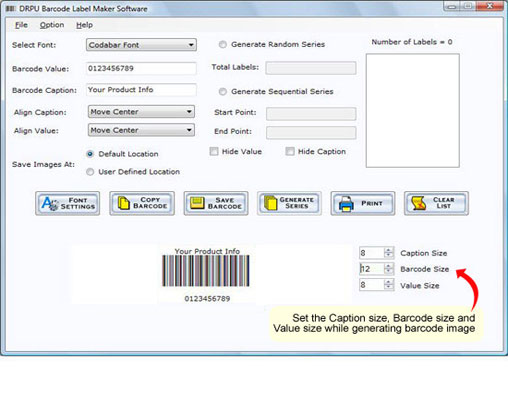Open the Font Settings button

point(68,203)
